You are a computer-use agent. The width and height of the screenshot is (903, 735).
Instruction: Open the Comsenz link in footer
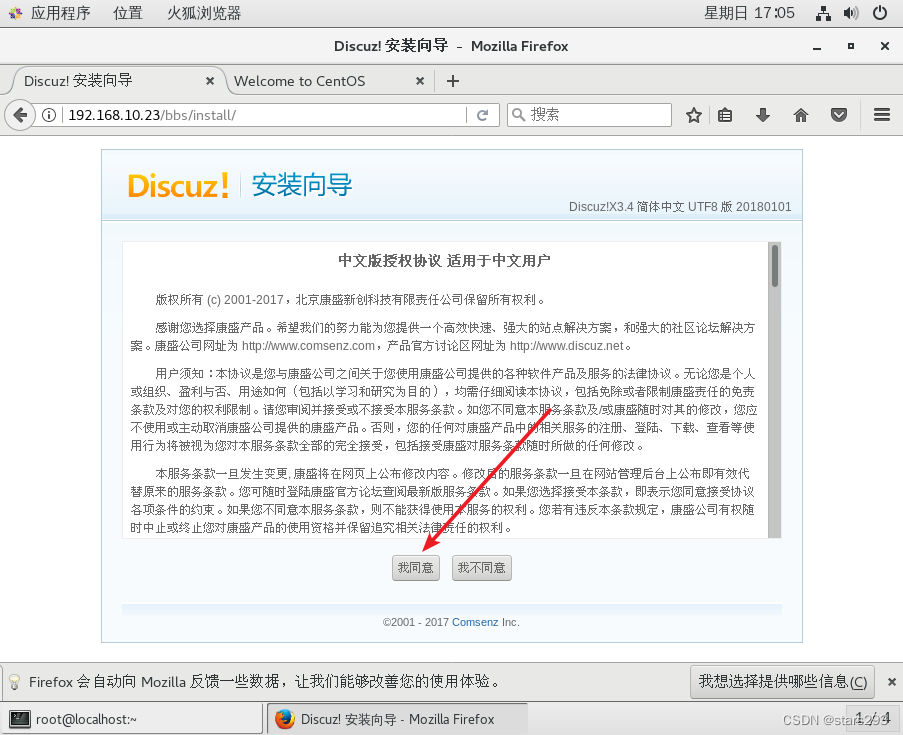(475, 622)
